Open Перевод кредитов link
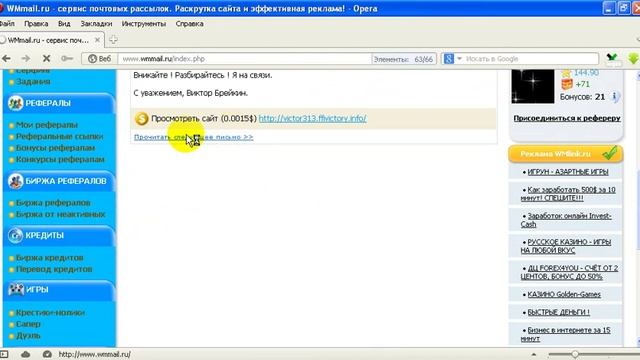640x360 pixels. (54, 269)
